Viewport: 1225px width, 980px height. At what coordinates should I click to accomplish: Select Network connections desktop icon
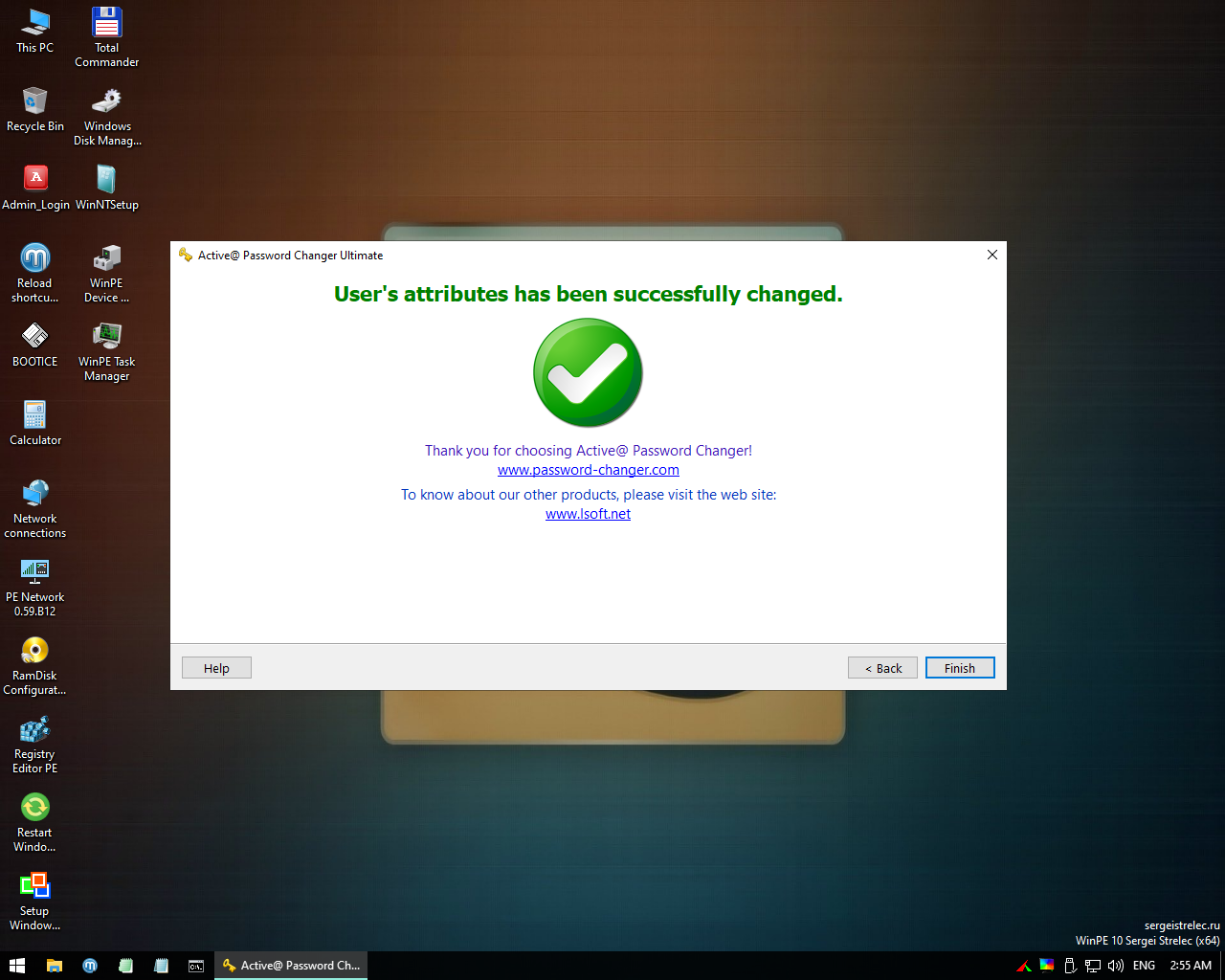35,508
